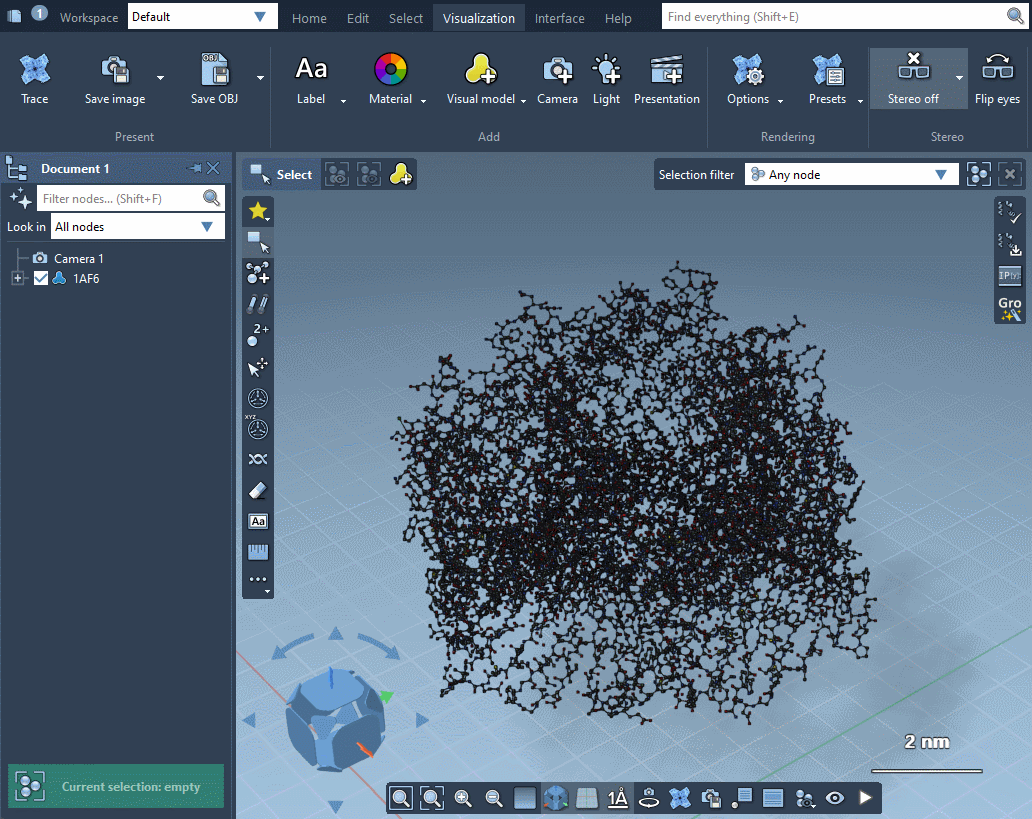
Task: Toggle the eye visibility icon in bottom bar
Action: tap(835, 798)
